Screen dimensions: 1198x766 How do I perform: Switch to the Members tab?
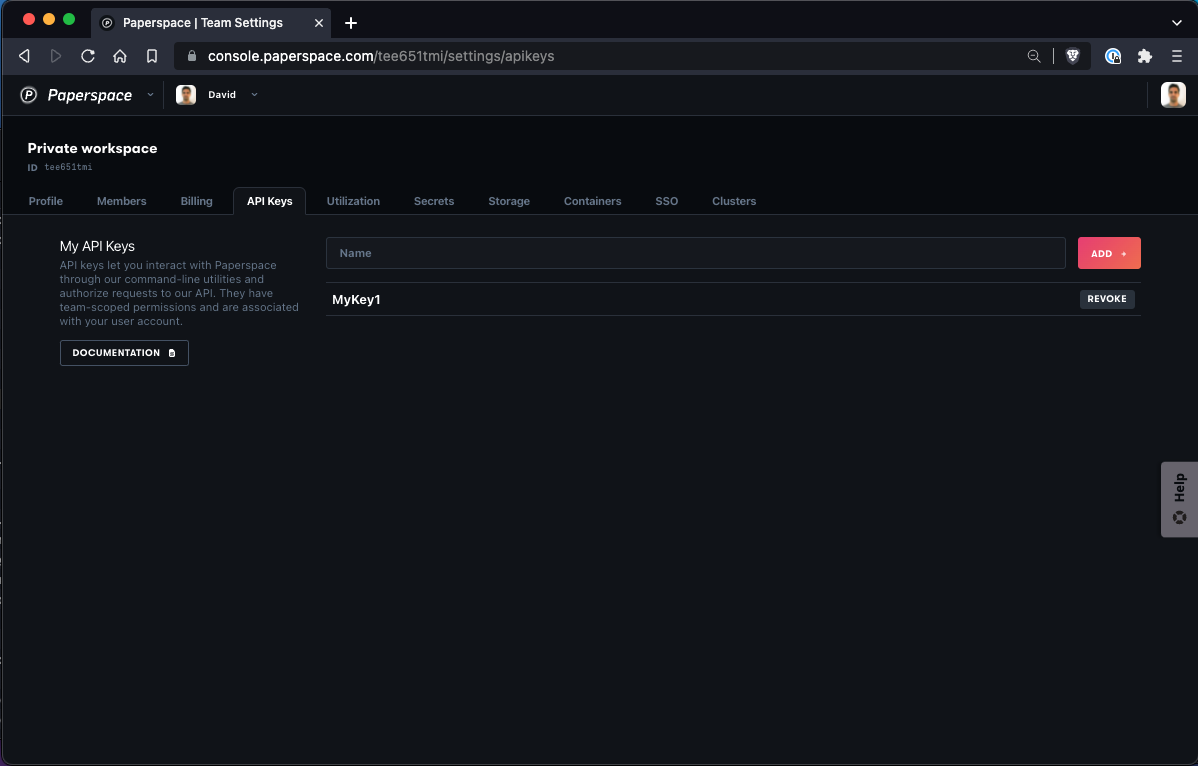click(121, 201)
